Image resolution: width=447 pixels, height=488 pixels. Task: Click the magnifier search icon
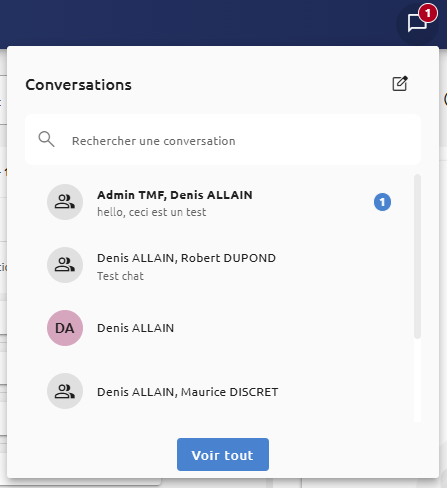[x=46, y=139]
